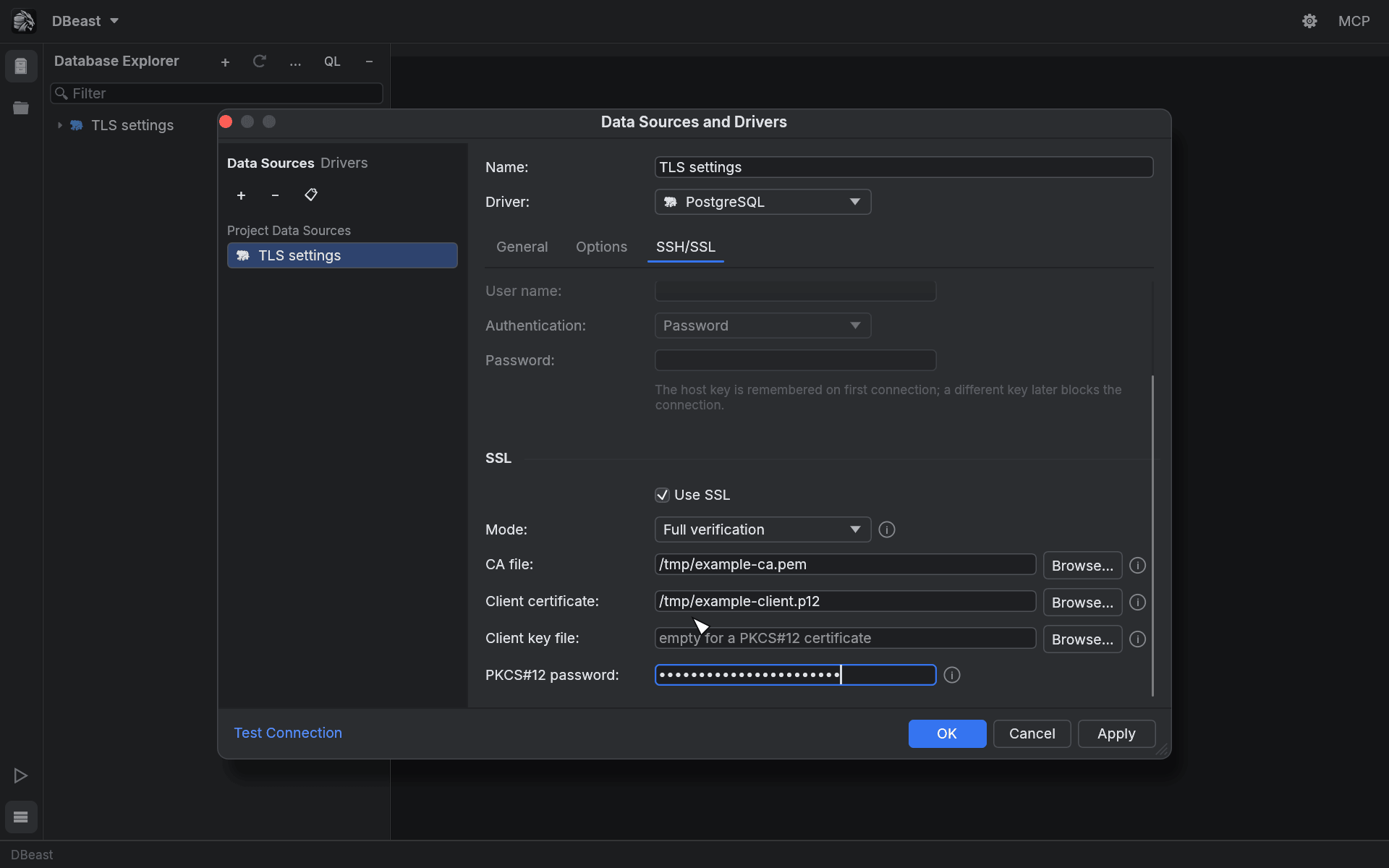Open the DBeast project dropdown
The height and width of the screenshot is (868, 1389).
tap(85, 21)
